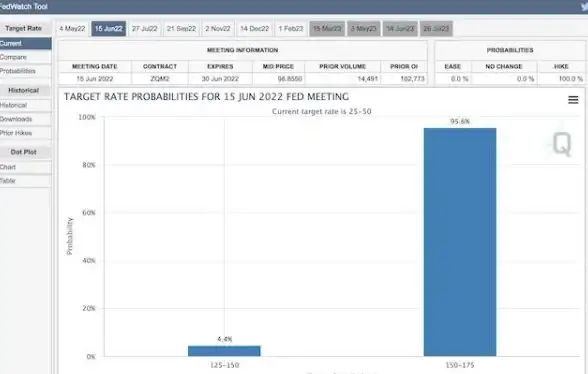The height and width of the screenshot is (374, 588).
Task: Click the greyed 15 Mar23 tab
Action: (327, 29)
